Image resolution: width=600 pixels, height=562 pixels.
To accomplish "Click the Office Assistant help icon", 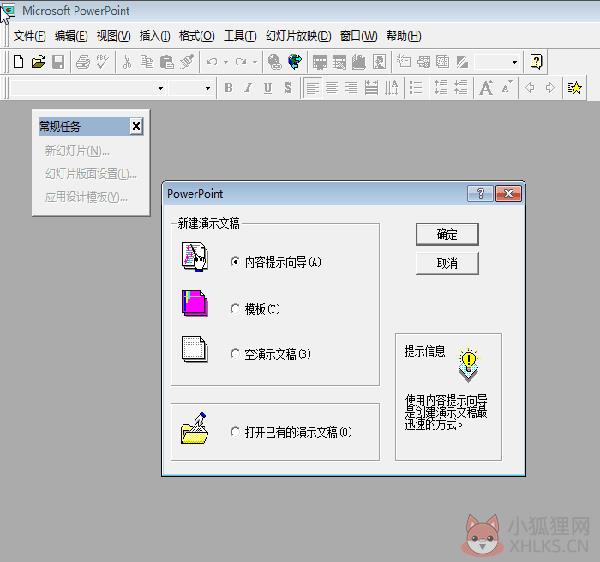I will coord(536,62).
